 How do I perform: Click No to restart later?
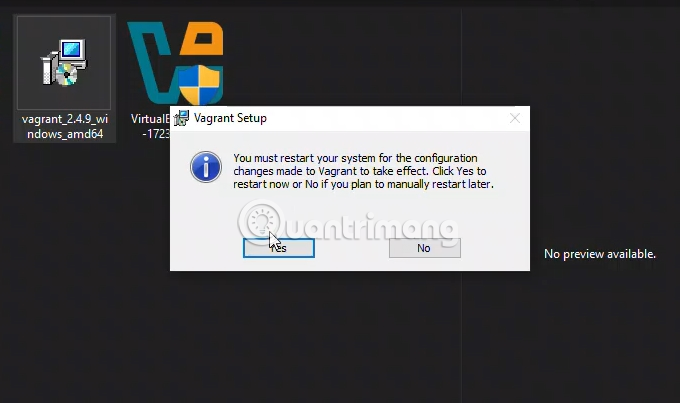(425, 248)
